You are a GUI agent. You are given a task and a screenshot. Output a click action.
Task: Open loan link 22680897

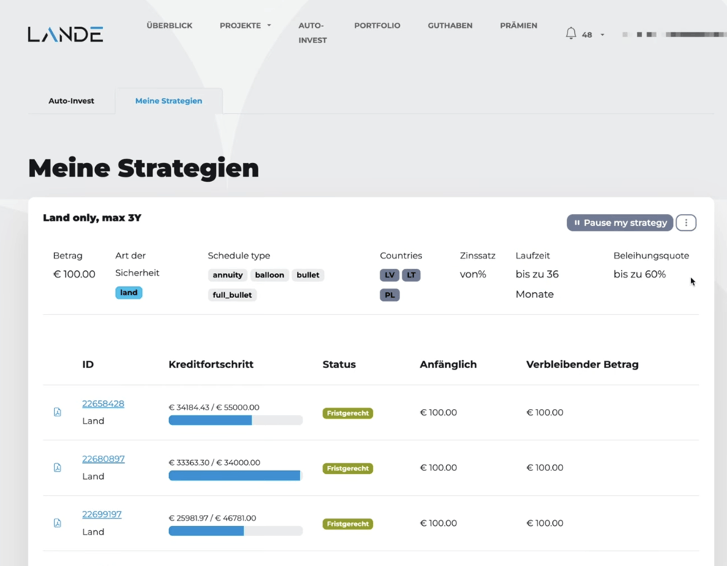click(104, 459)
